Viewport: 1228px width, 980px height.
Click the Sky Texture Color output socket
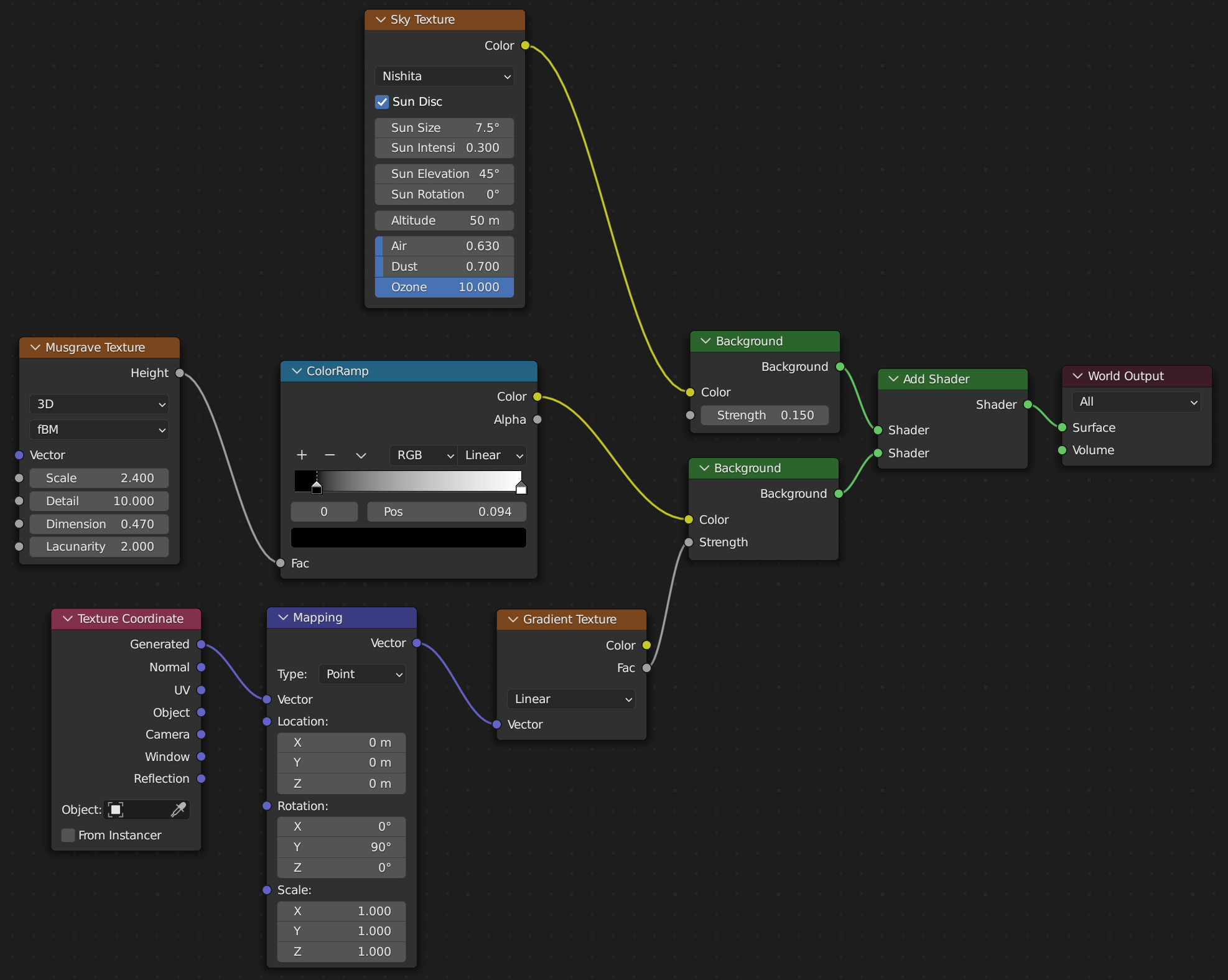click(x=525, y=45)
